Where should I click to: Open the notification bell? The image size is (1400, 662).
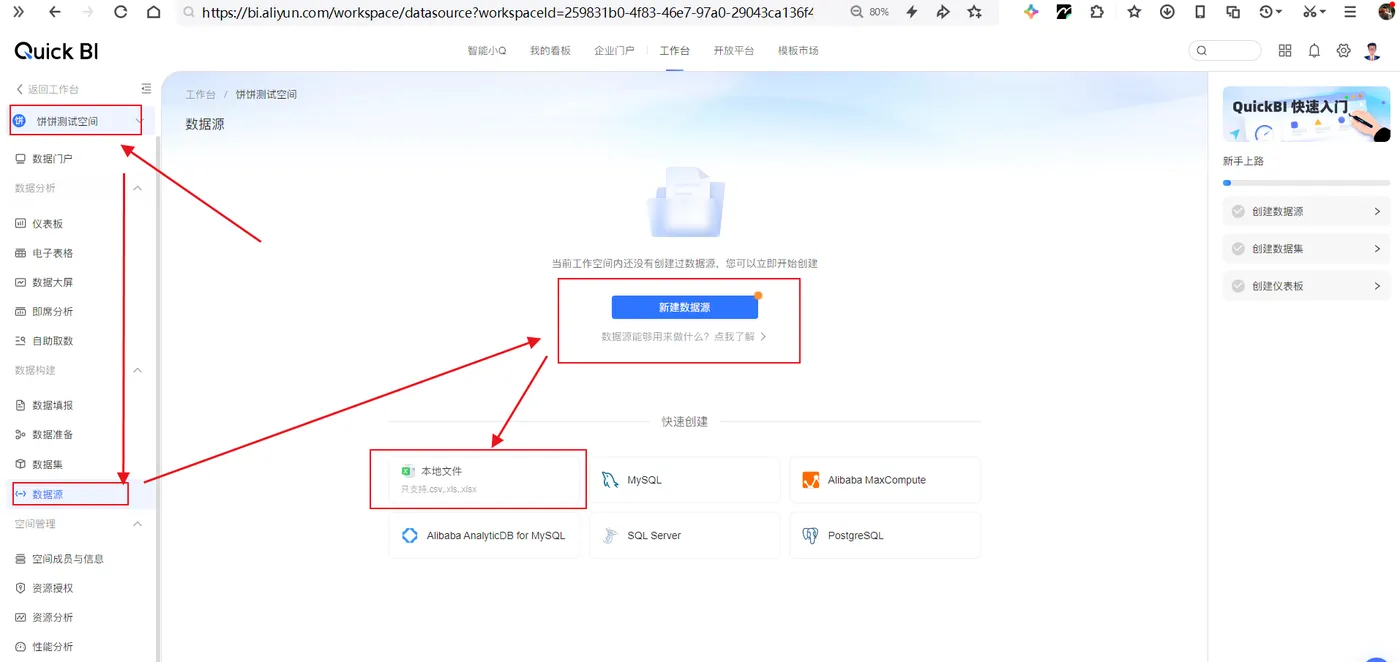(1314, 51)
